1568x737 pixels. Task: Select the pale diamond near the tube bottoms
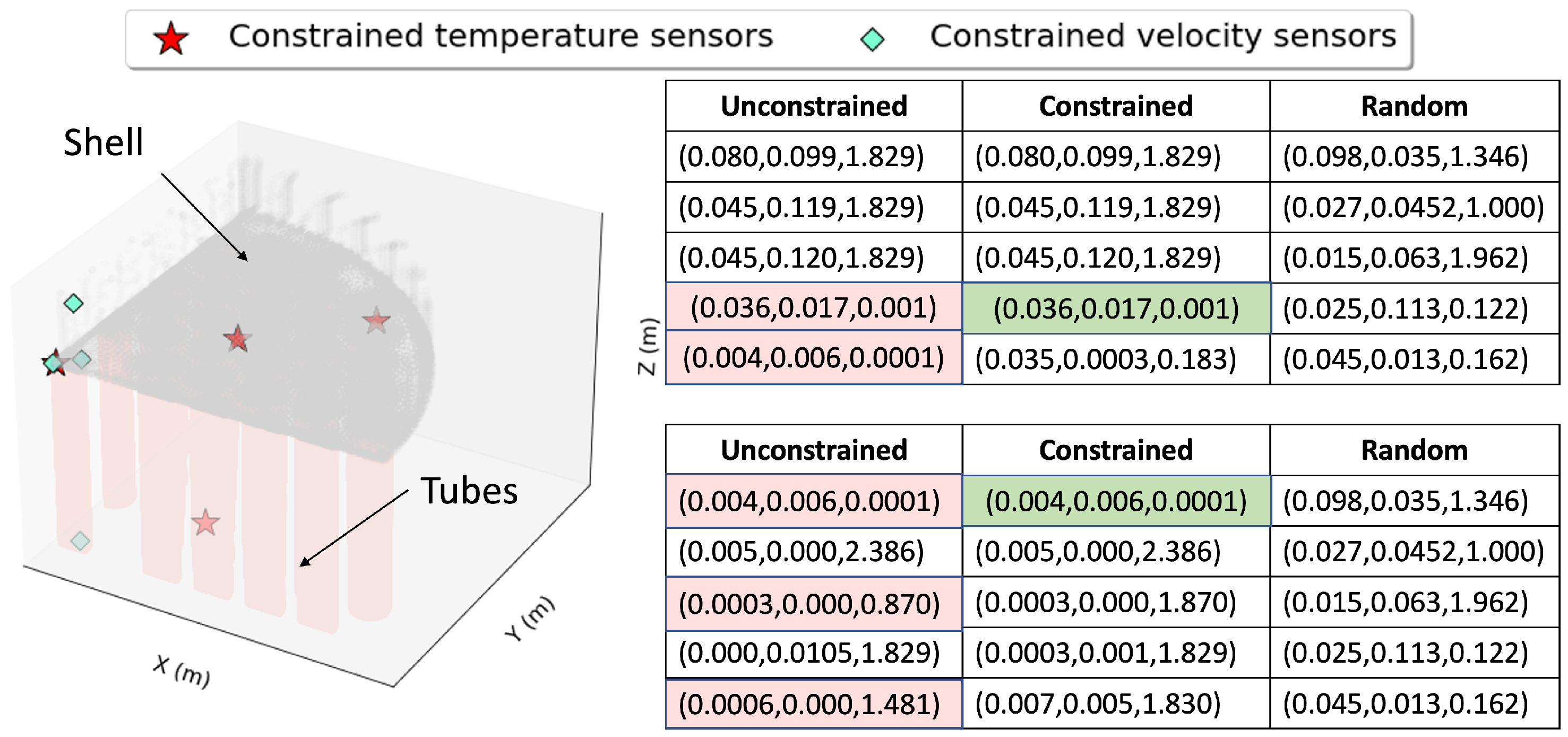pyautogui.click(x=80, y=540)
